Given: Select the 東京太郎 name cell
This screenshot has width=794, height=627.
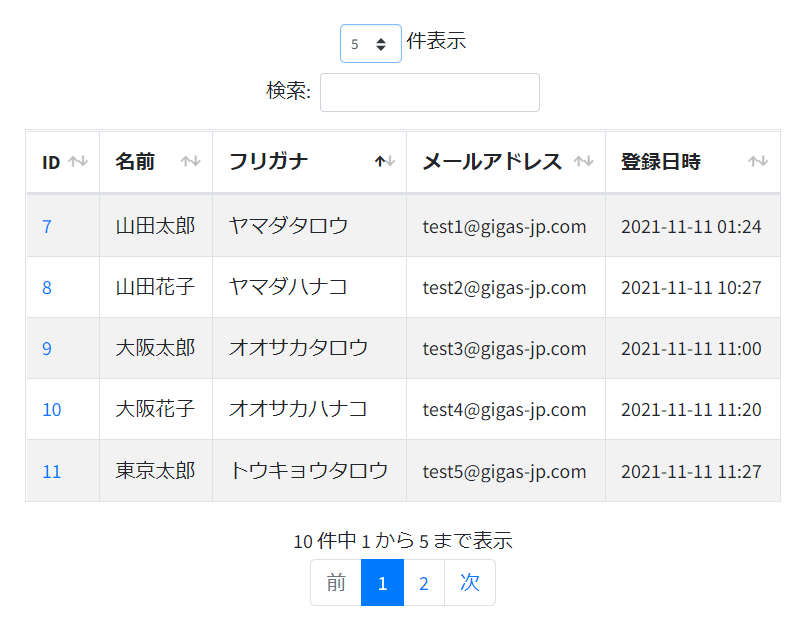Looking at the screenshot, I should (x=156, y=471).
